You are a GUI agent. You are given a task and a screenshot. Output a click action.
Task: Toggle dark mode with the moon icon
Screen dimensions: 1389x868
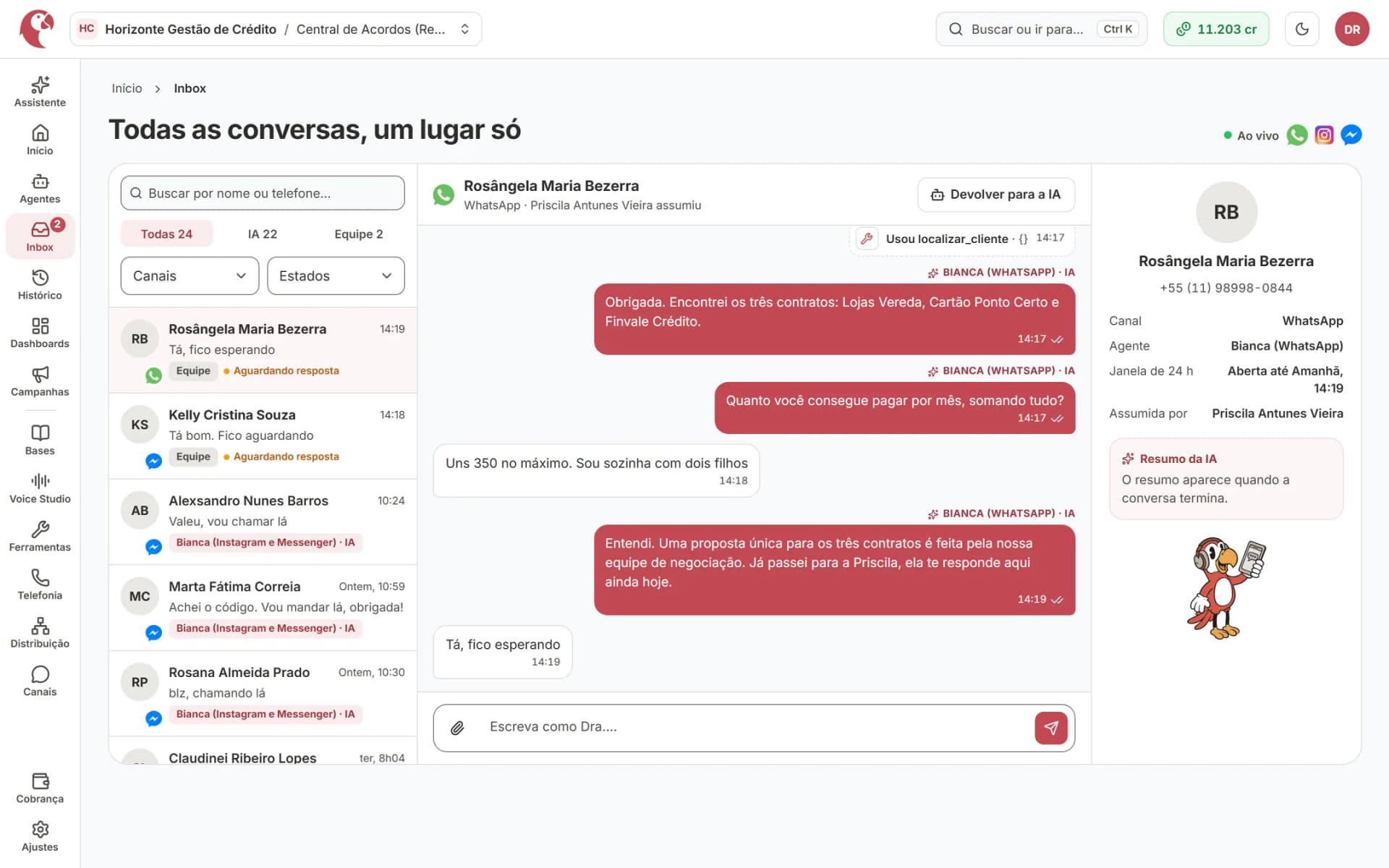point(1302,29)
